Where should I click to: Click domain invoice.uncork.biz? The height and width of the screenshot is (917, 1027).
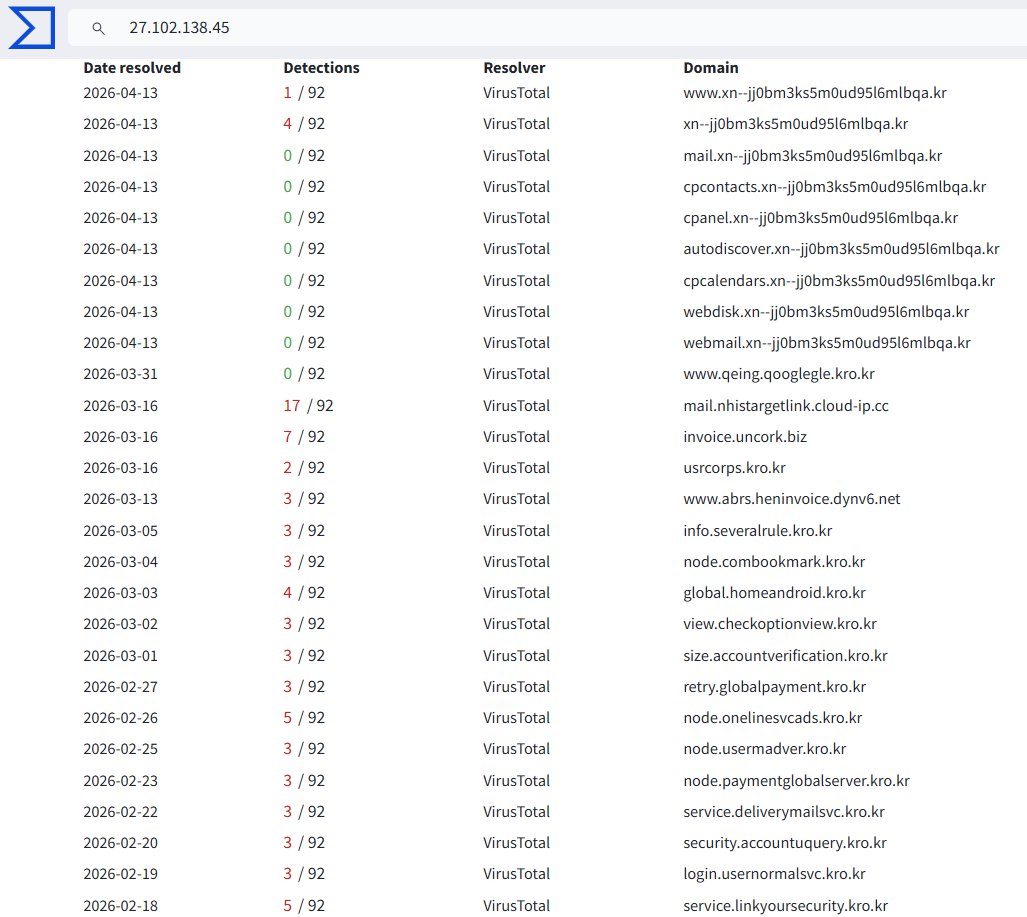745,437
